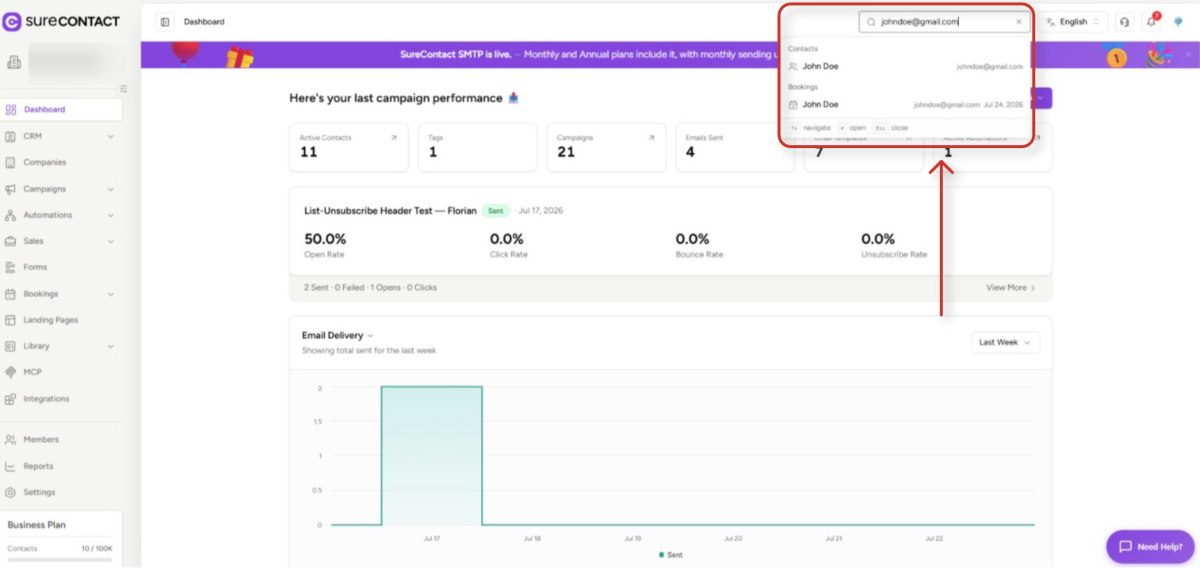This screenshot has height=568, width=1200.
Task: Select the Dashboard grid icon in sidebar
Action: [11, 110]
